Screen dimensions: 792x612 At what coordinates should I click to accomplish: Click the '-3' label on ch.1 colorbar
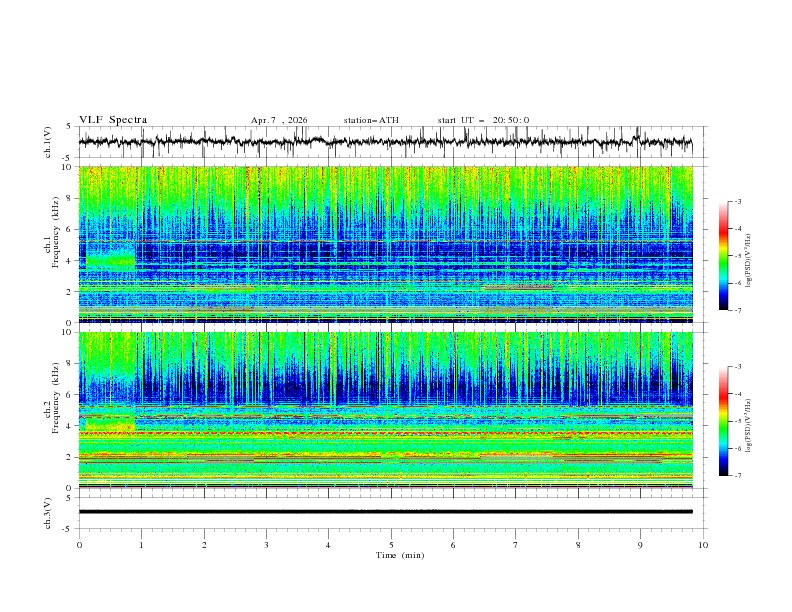[x=738, y=201]
